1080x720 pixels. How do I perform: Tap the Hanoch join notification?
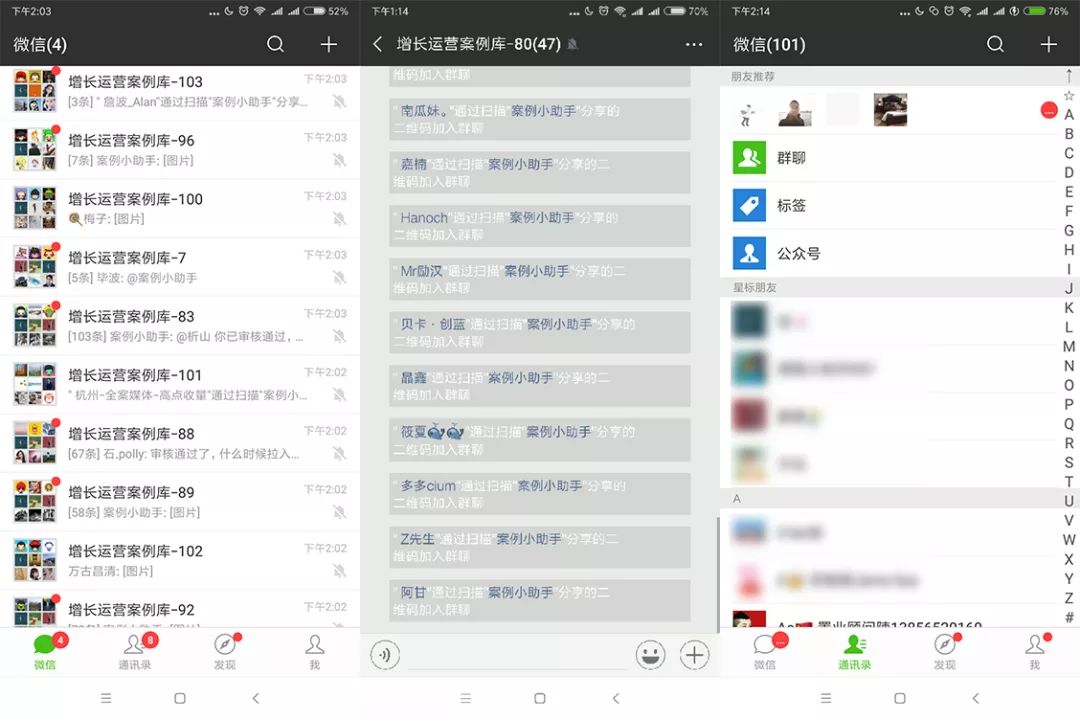click(x=540, y=226)
